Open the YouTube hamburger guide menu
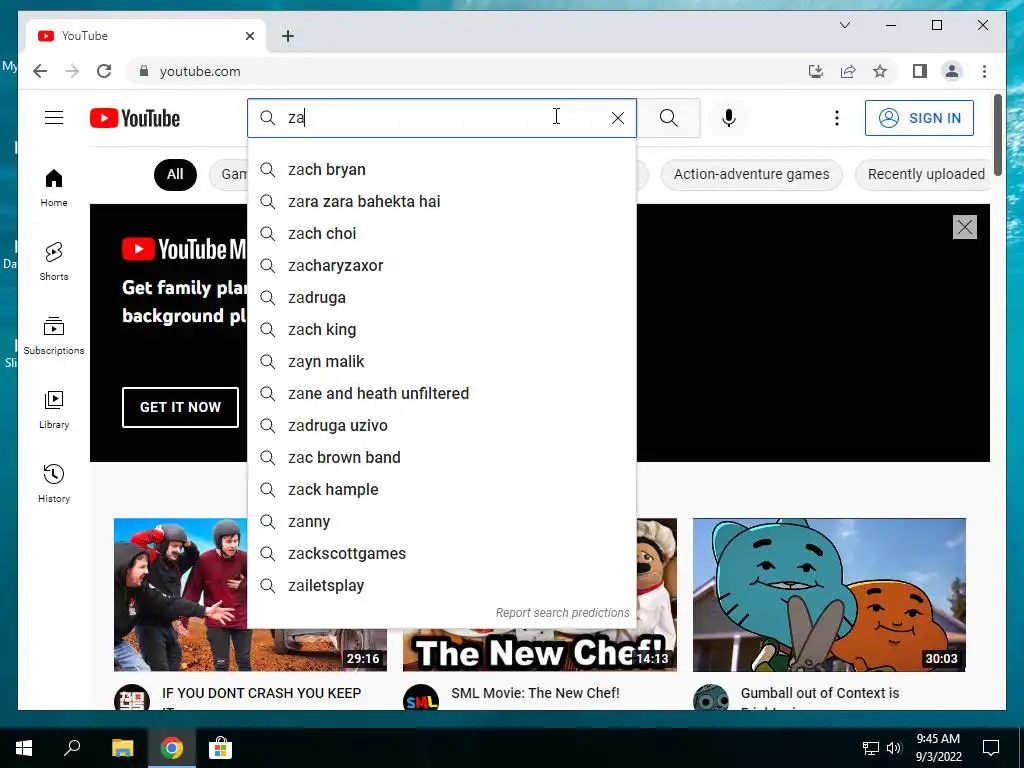The height and width of the screenshot is (768, 1024). 54,118
